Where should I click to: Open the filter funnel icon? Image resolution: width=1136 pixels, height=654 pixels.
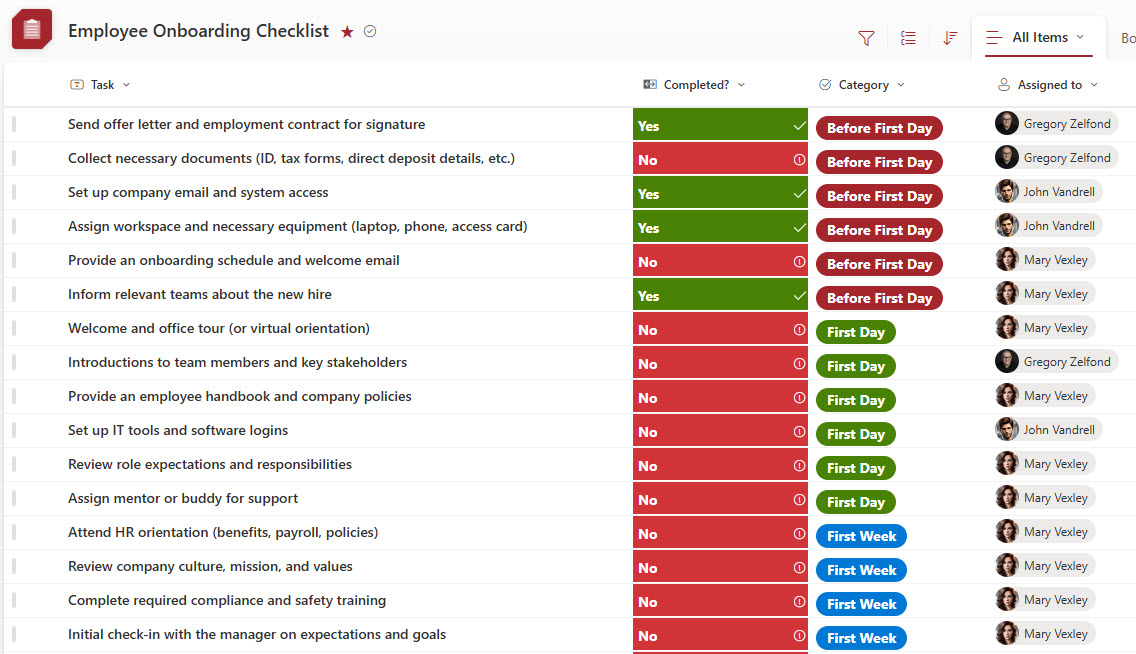866,38
